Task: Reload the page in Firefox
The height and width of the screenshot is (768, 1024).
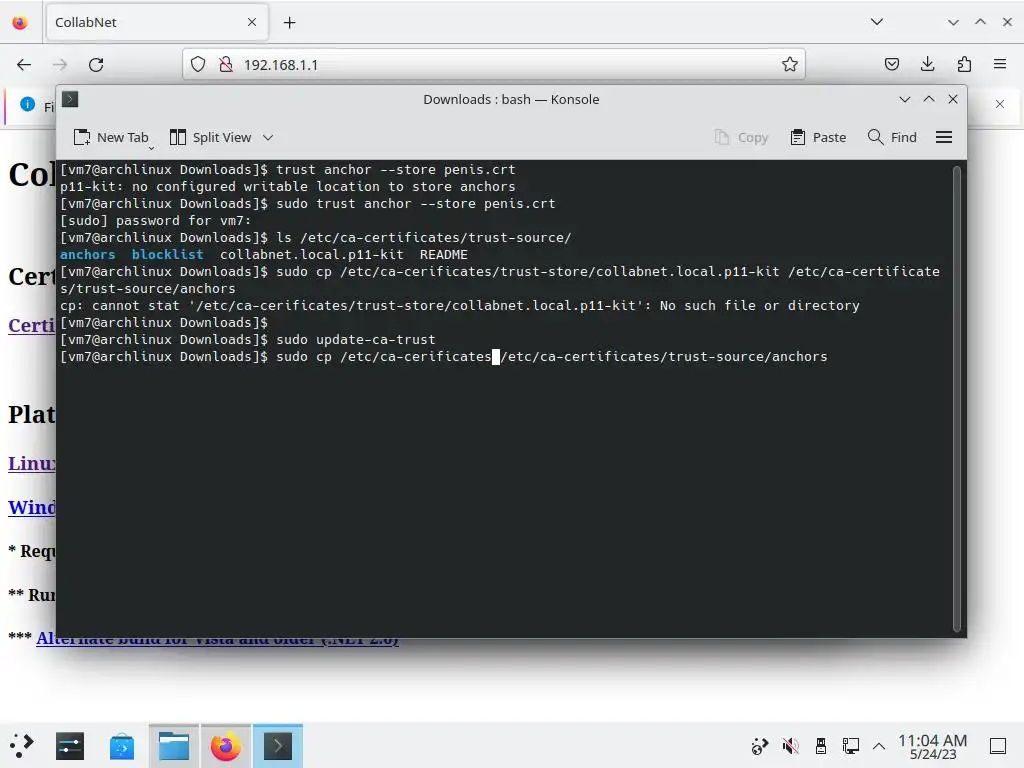Action: tap(96, 65)
